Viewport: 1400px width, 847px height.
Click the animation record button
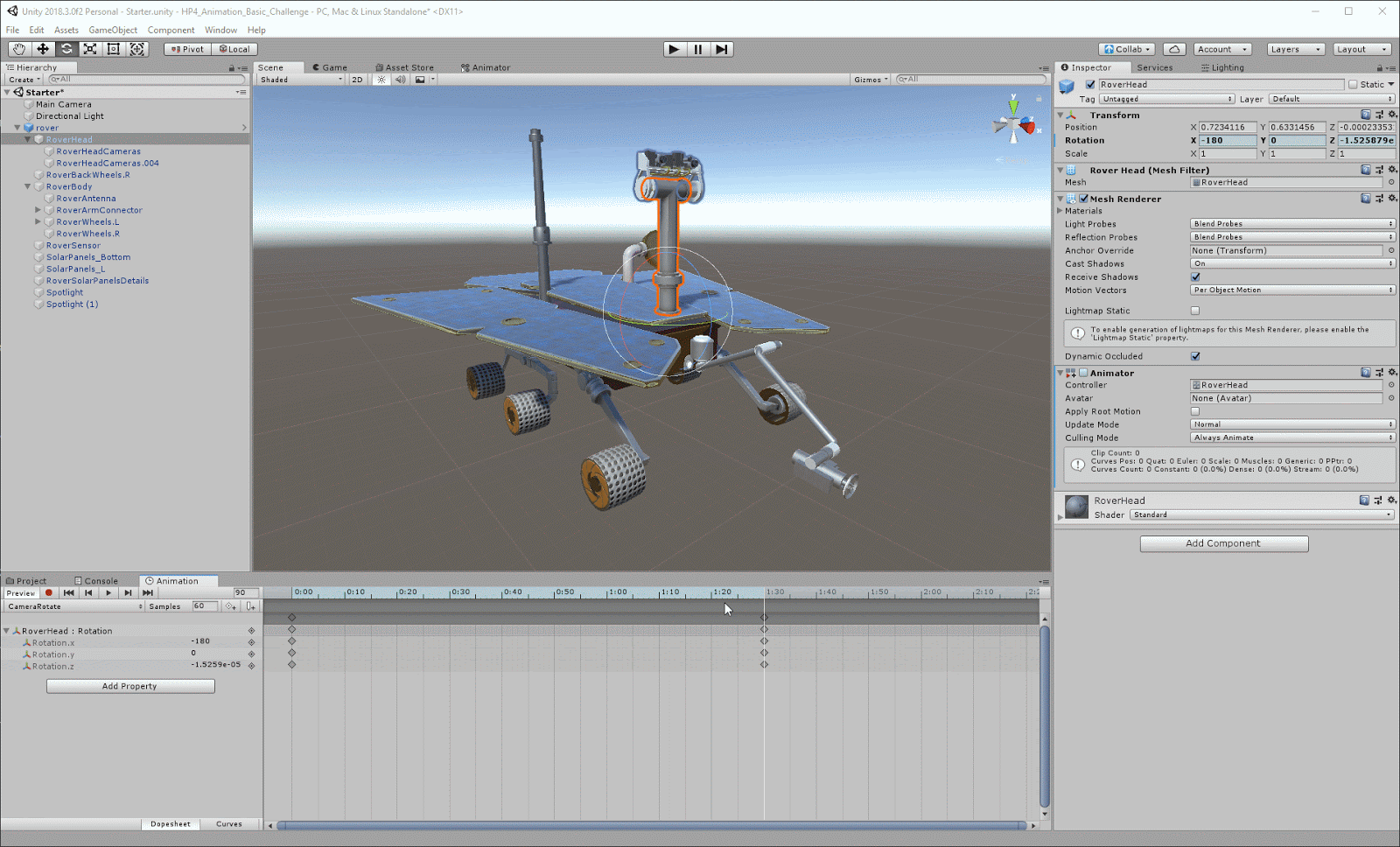(x=49, y=593)
